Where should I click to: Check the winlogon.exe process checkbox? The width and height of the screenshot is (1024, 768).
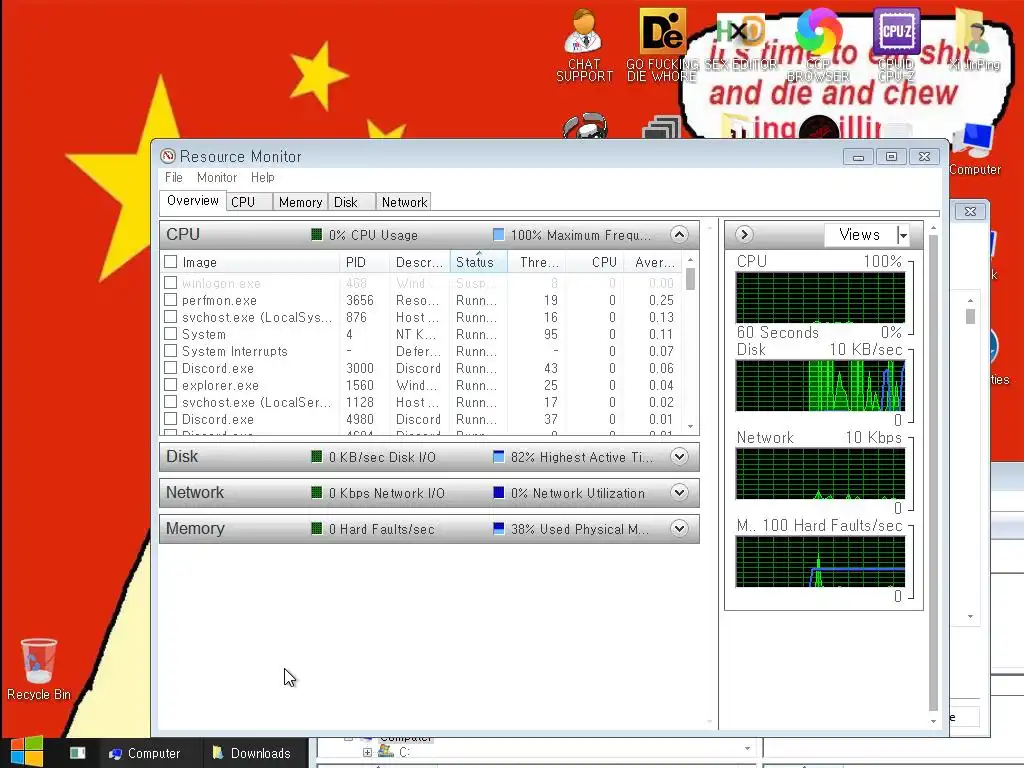click(170, 283)
